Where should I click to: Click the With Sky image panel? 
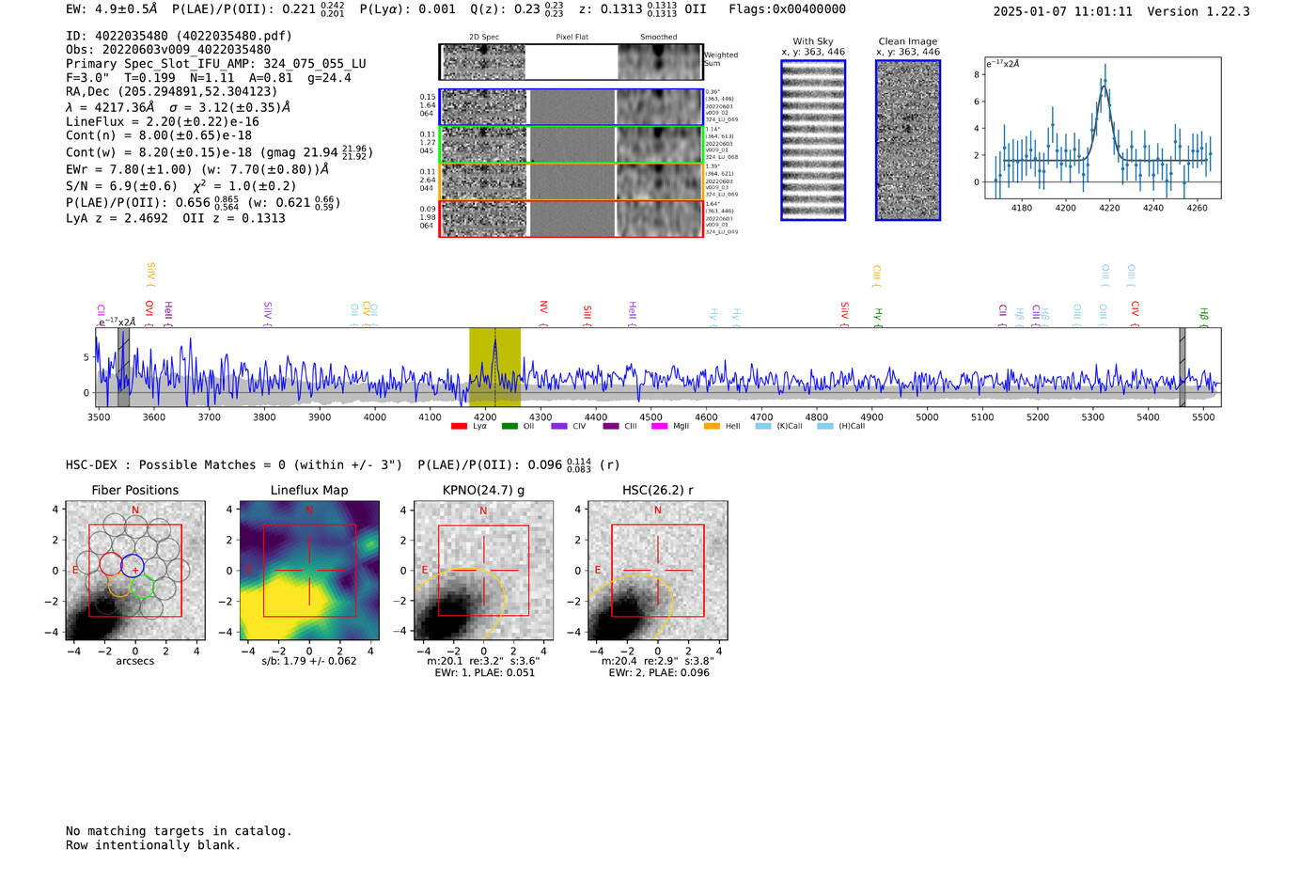click(813, 140)
